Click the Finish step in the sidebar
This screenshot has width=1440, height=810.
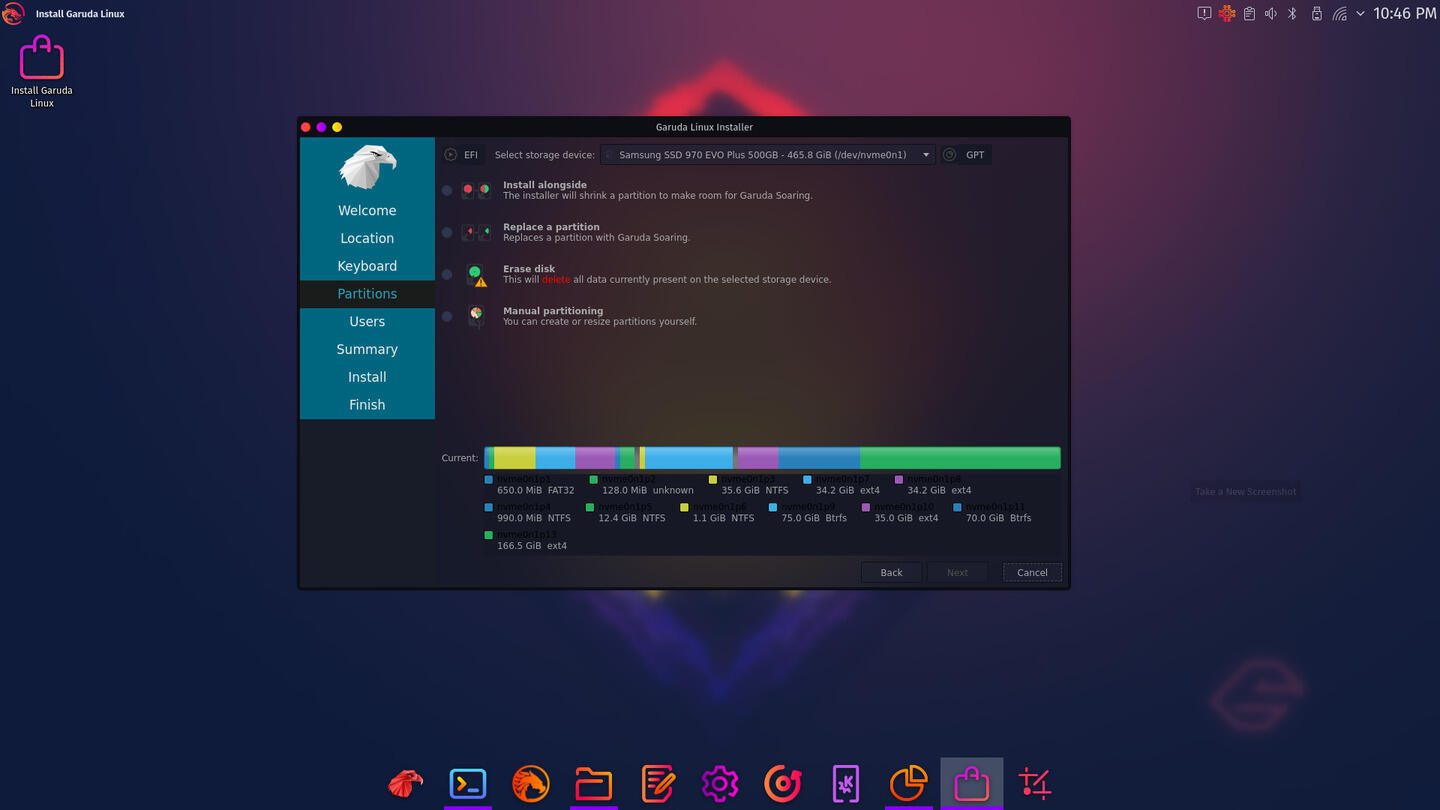tap(367, 405)
